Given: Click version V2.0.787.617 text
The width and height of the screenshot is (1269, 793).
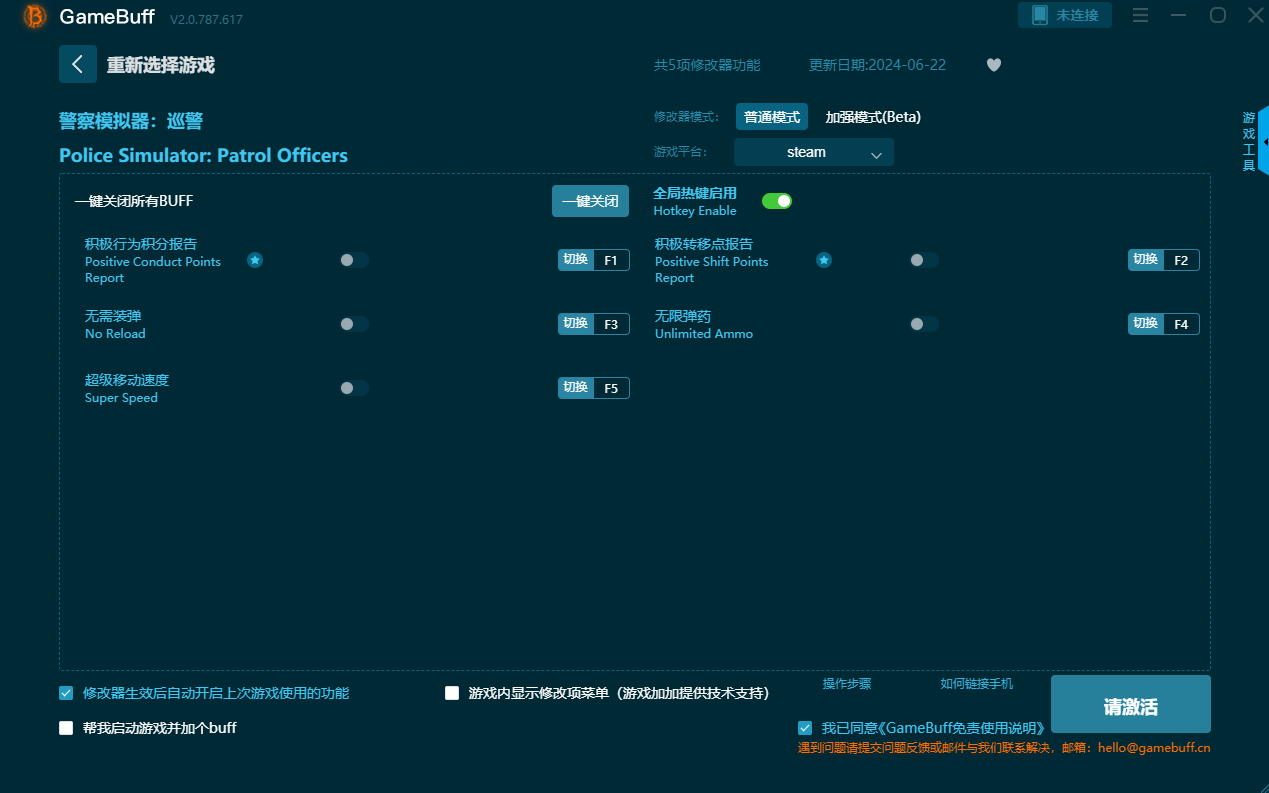Looking at the screenshot, I should (206, 19).
